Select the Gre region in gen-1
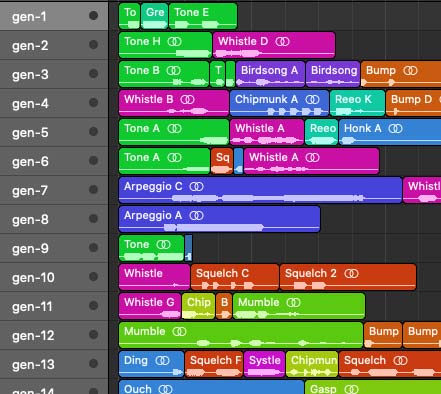 pos(154,16)
